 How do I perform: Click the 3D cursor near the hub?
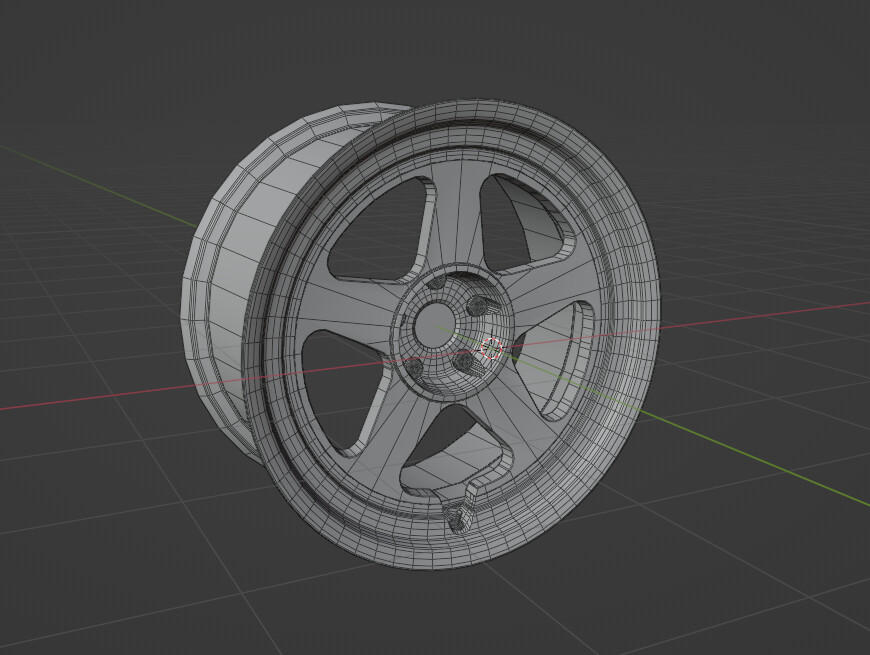tap(489, 348)
